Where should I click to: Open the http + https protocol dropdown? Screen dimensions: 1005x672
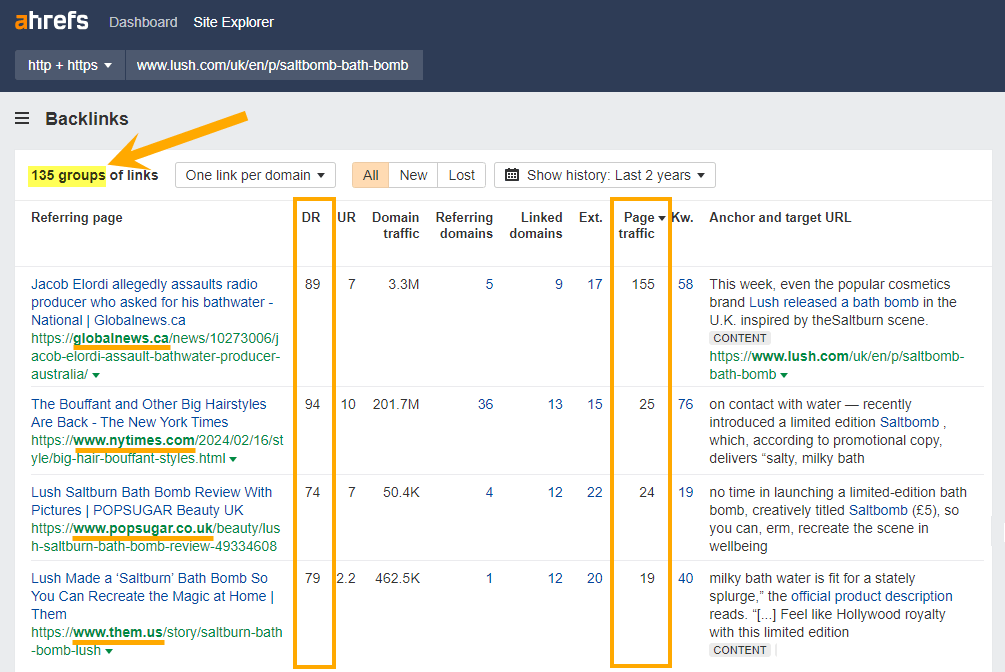69,64
